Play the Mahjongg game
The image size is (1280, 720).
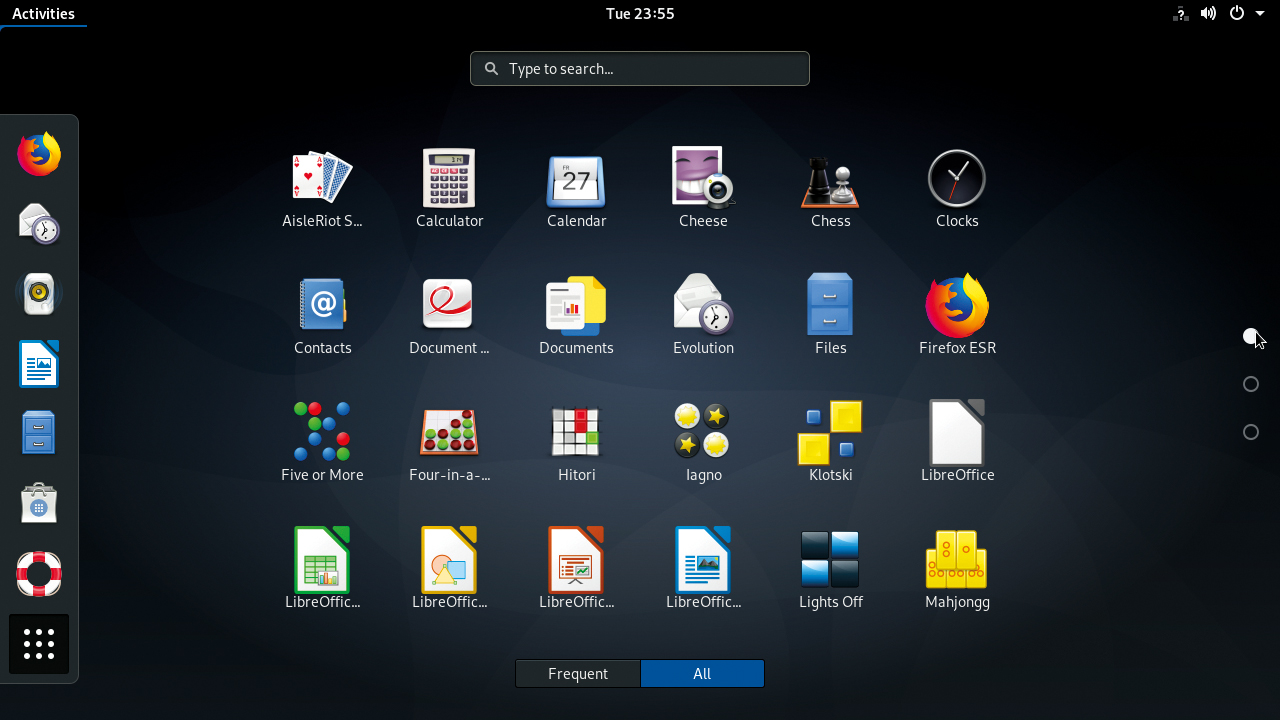click(956, 560)
